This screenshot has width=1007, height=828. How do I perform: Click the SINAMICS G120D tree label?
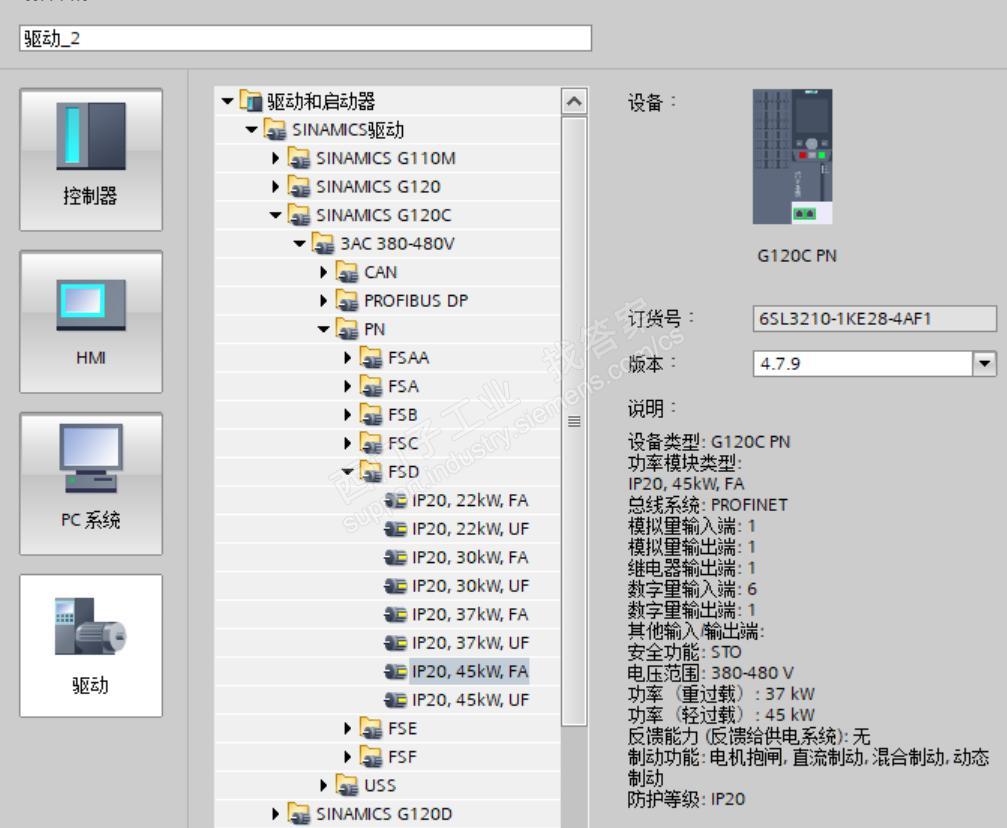pyautogui.click(x=384, y=814)
